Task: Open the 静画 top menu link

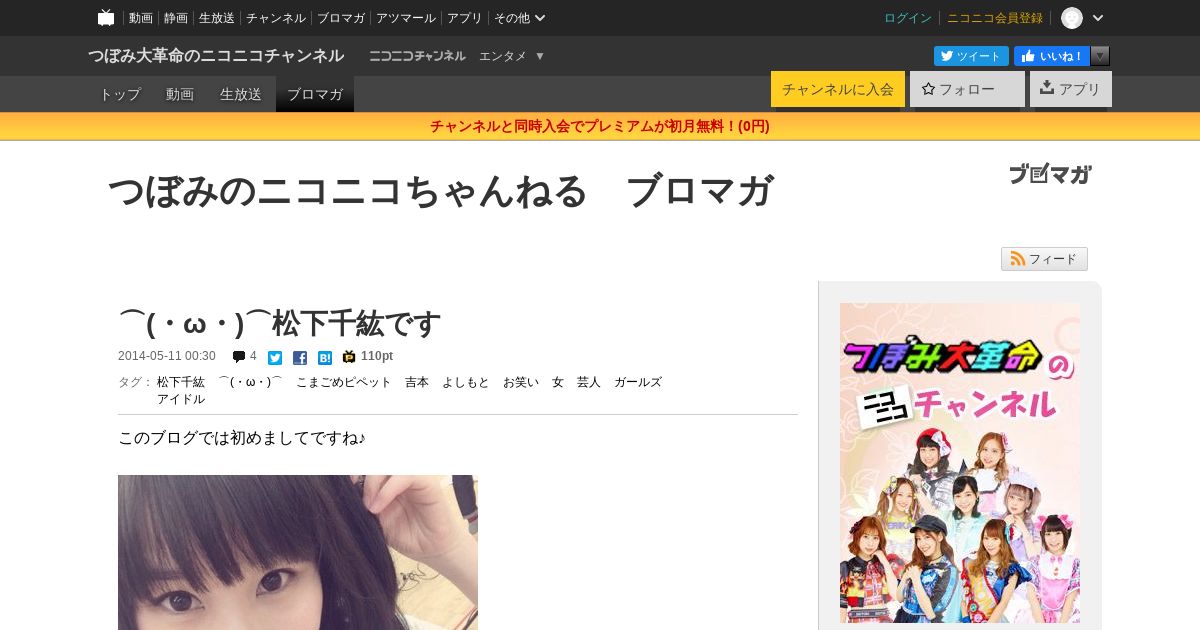Action: (176, 18)
